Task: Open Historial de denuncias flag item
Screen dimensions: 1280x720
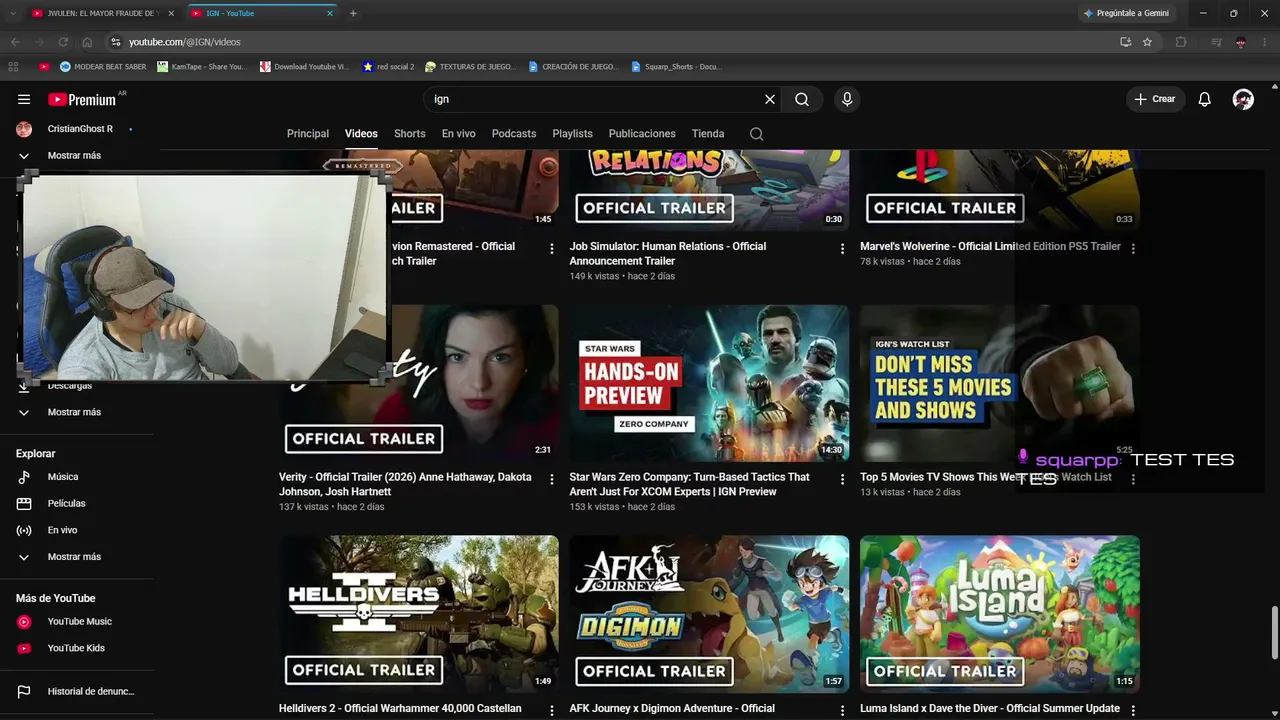Action: click(77, 691)
